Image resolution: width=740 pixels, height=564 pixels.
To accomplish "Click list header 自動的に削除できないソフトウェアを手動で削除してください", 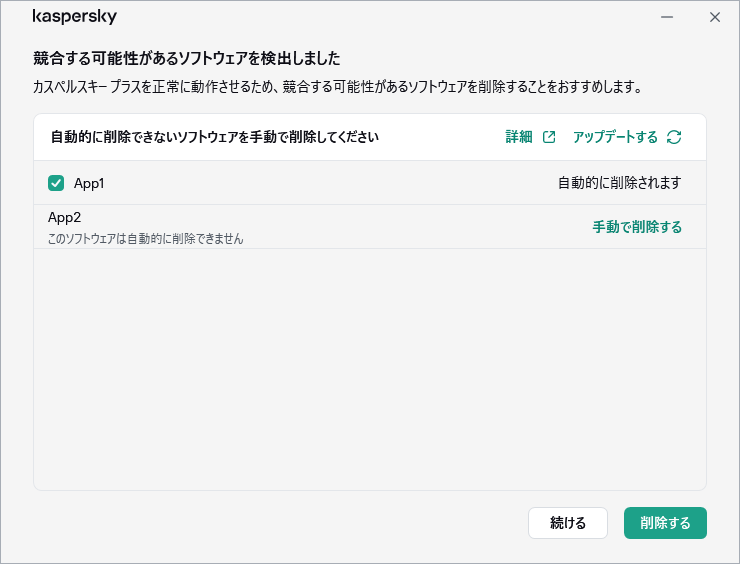I will (x=214, y=137).
